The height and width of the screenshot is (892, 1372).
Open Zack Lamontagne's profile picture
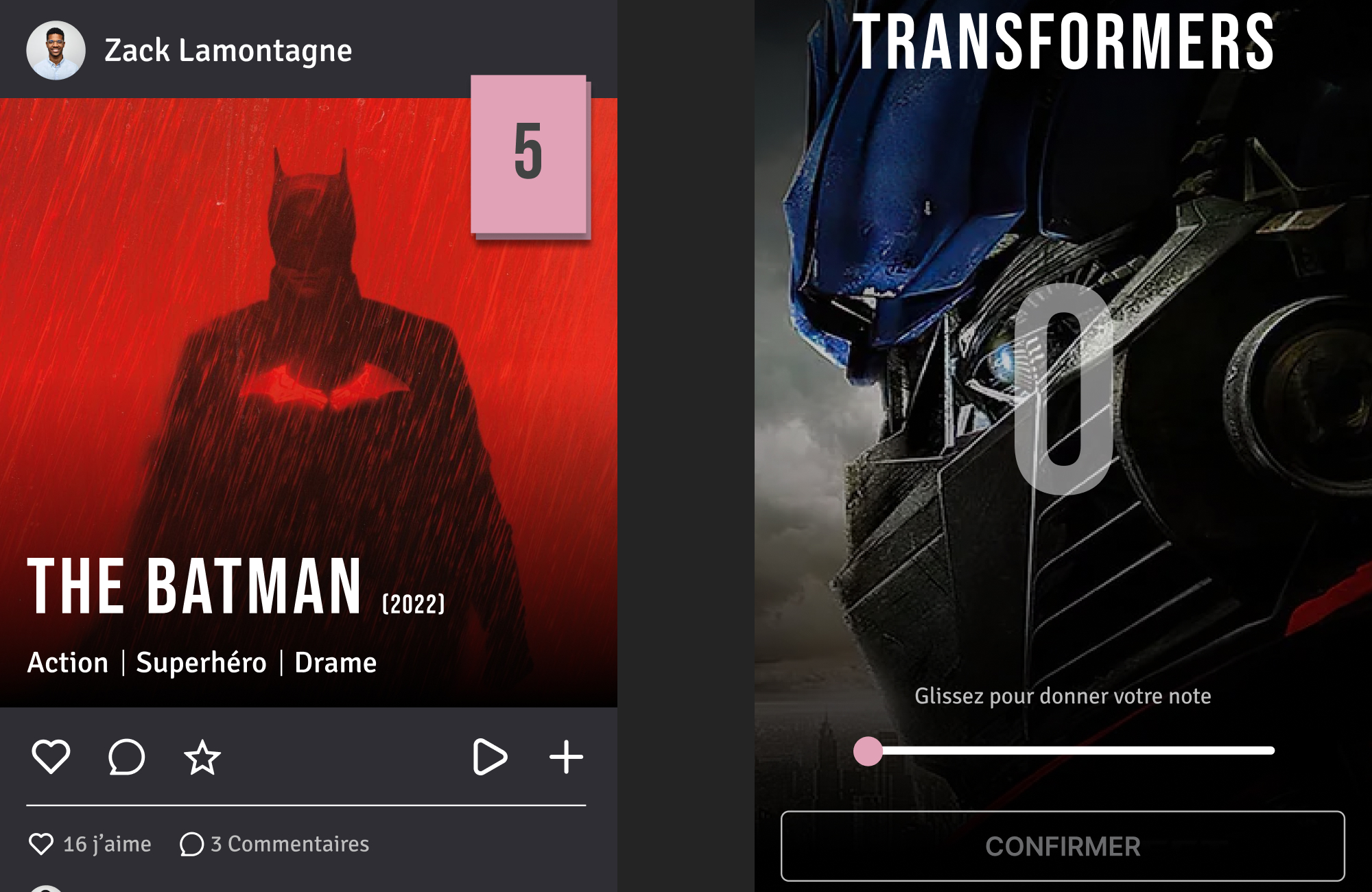click(56, 50)
